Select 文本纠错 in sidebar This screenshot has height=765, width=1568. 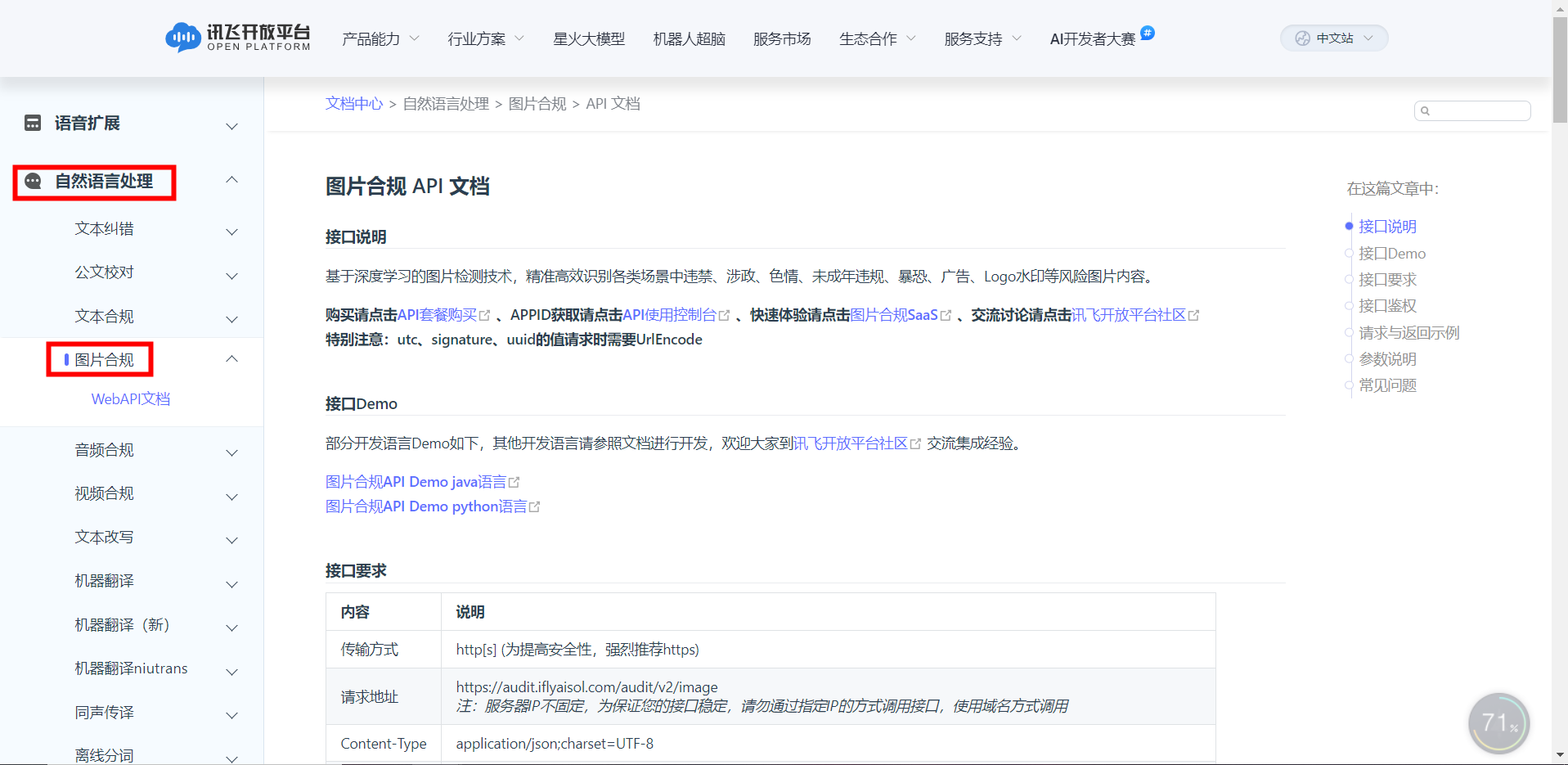104,229
